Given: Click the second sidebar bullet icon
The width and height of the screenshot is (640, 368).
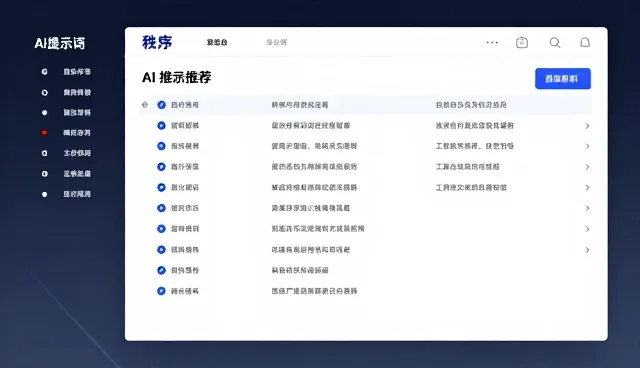Looking at the screenshot, I should (x=44, y=93).
